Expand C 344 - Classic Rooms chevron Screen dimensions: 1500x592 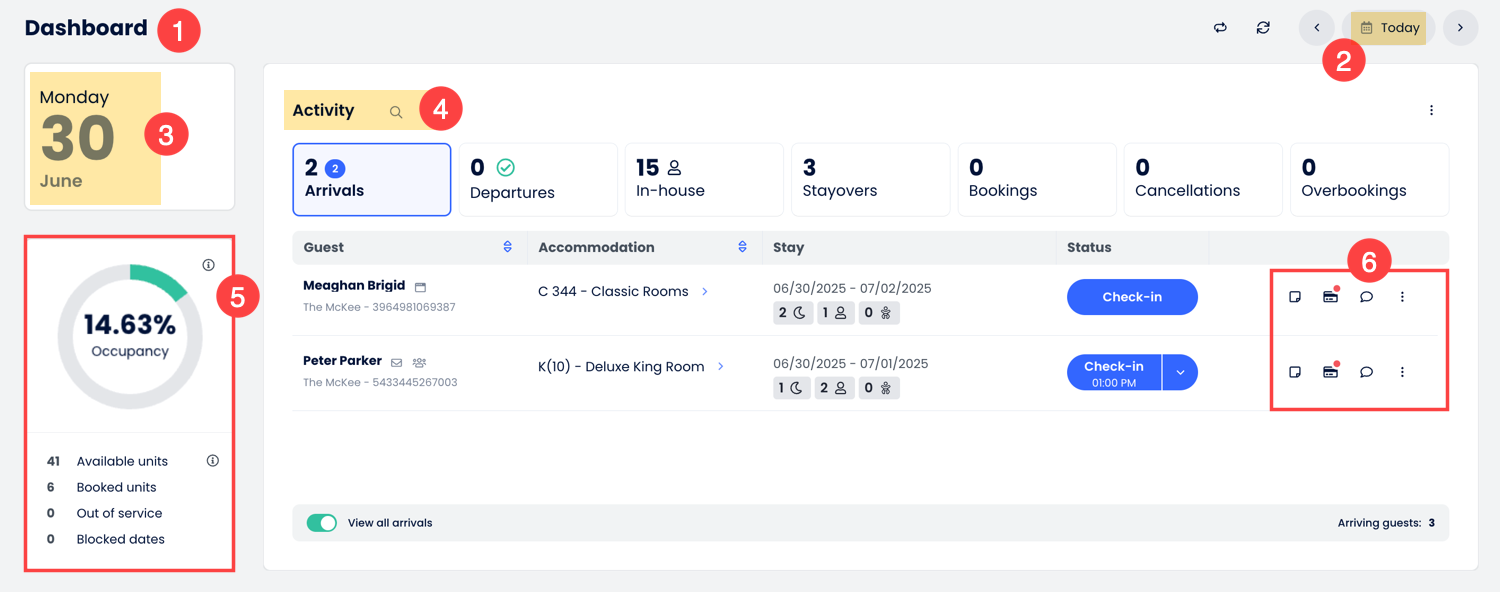[x=705, y=291]
